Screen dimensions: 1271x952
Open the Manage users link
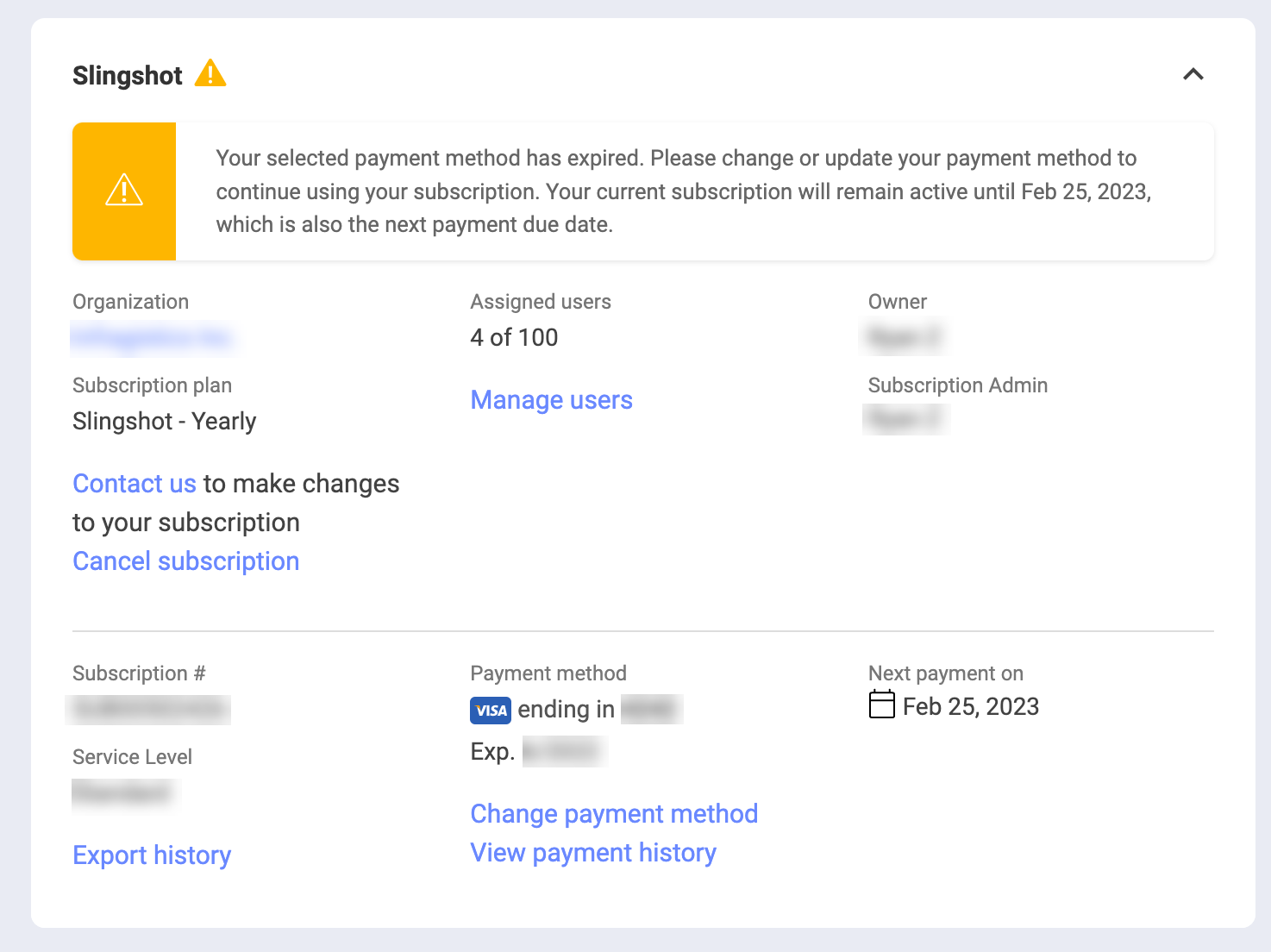click(x=551, y=400)
